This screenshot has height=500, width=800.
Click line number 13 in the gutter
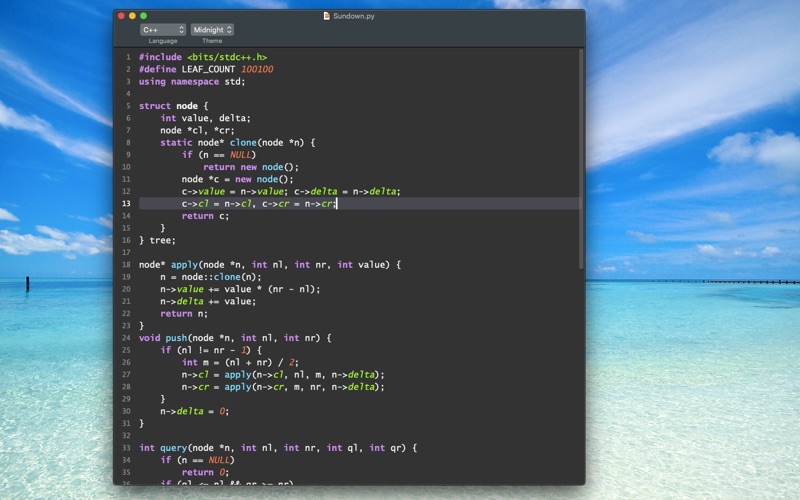(x=126, y=204)
